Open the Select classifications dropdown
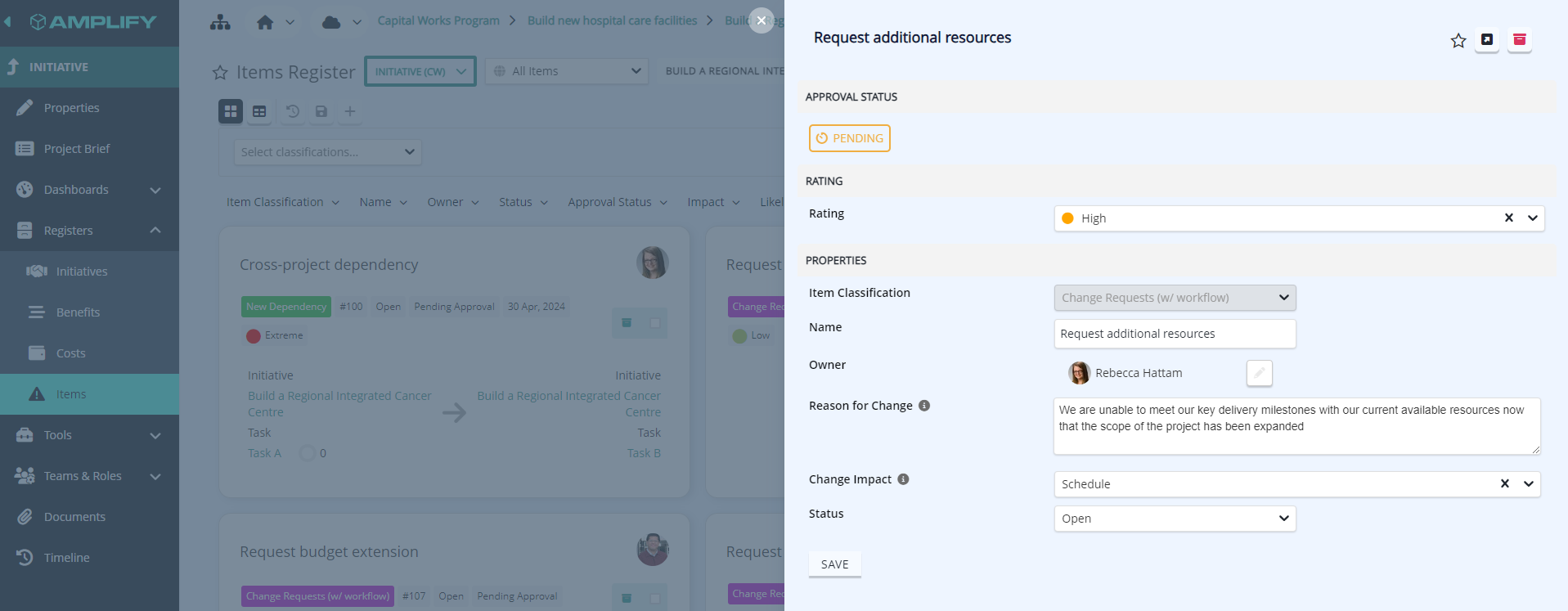1568x611 pixels. tap(327, 152)
